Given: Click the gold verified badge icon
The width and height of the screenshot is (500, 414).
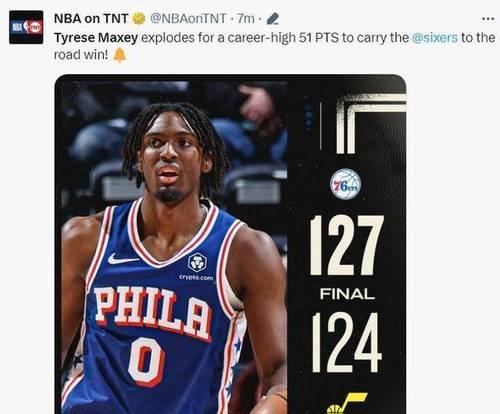Looking at the screenshot, I should pos(138,18).
